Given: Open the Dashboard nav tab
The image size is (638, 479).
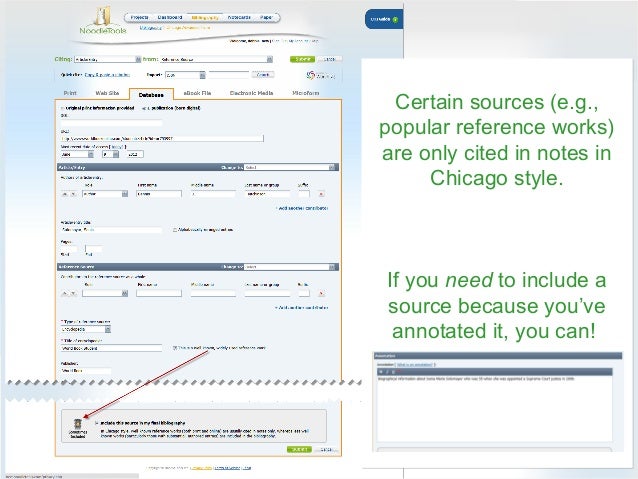Looking at the screenshot, I should tap(170, 17).
